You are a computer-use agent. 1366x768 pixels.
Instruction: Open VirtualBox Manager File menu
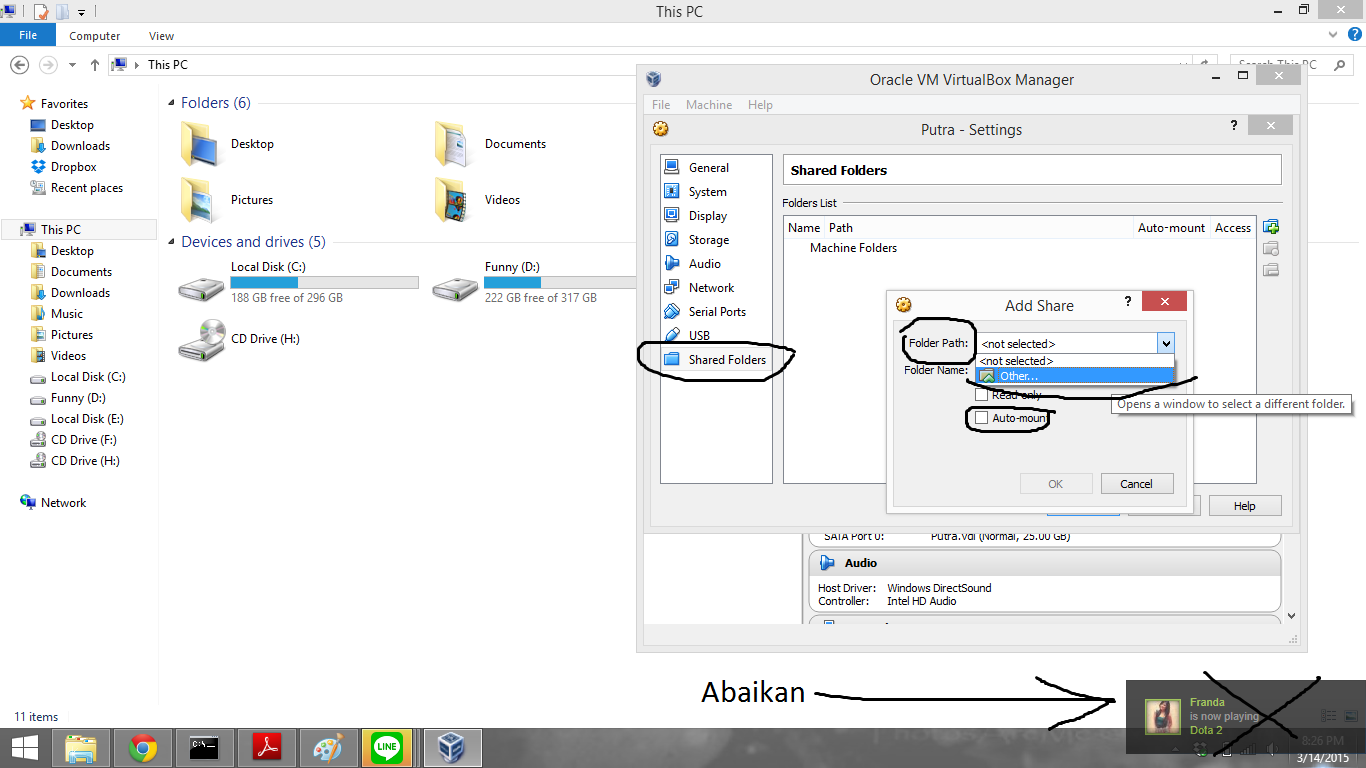[661, 105]
